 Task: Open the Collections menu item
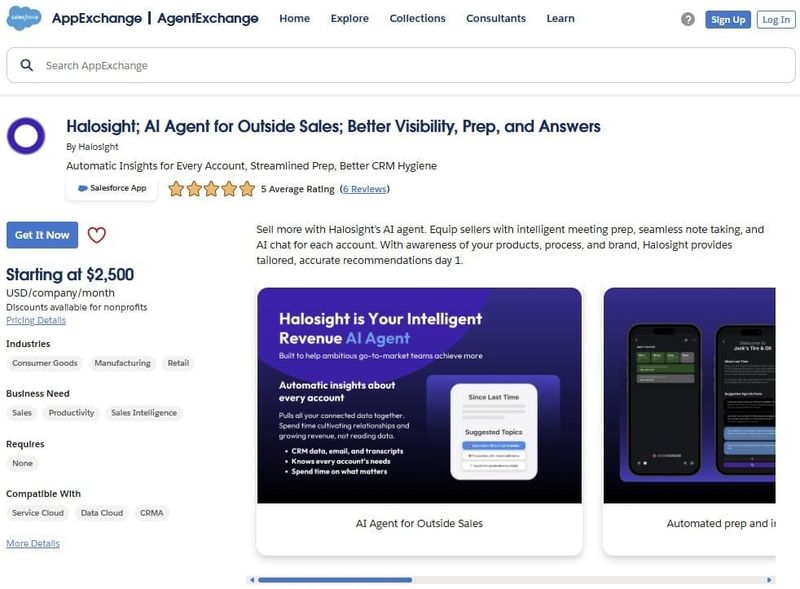pos(417,18)
